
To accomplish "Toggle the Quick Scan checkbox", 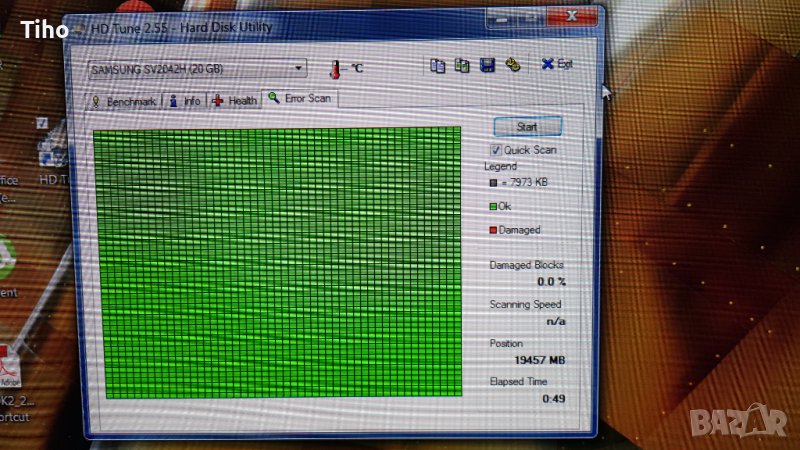I will pos(496,149).
